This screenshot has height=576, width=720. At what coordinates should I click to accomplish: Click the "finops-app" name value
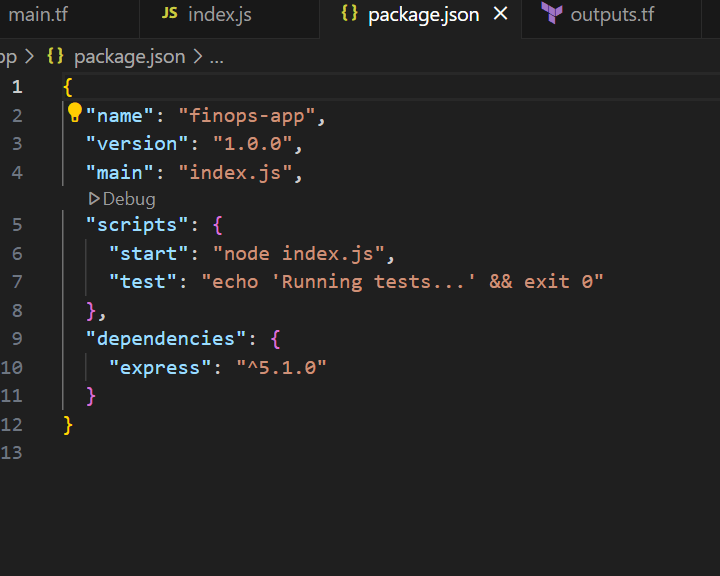(x=247, y=116)
